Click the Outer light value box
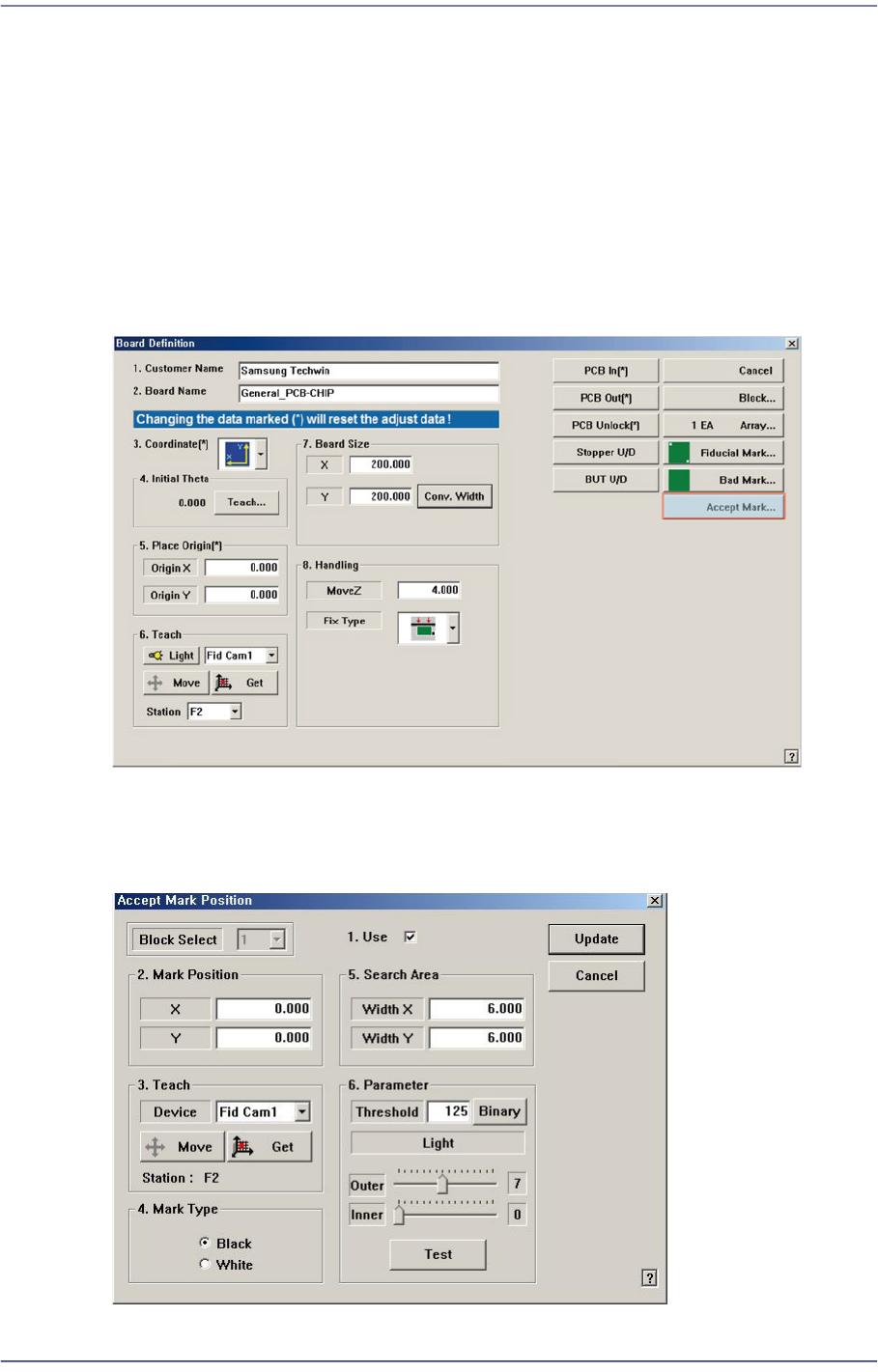The height and width of the screenshot is (1372, 878). [x=517, y=1184]
